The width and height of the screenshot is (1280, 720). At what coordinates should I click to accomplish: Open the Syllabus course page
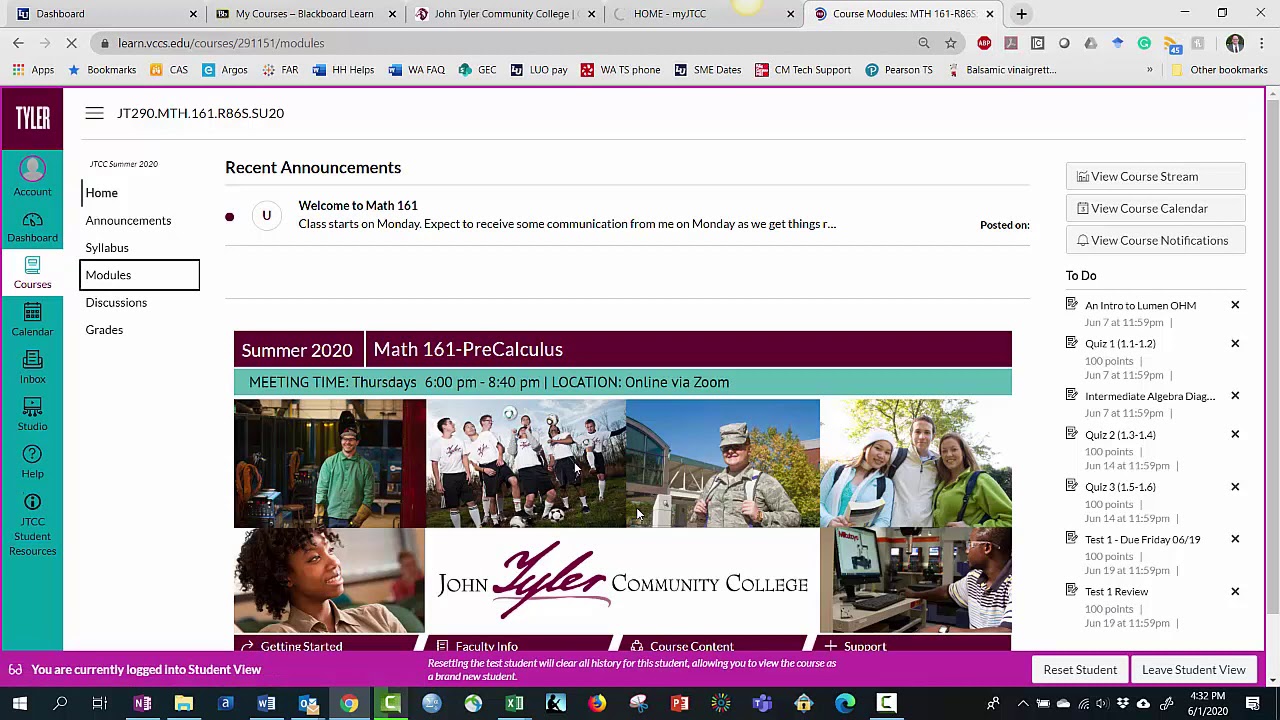107,248
